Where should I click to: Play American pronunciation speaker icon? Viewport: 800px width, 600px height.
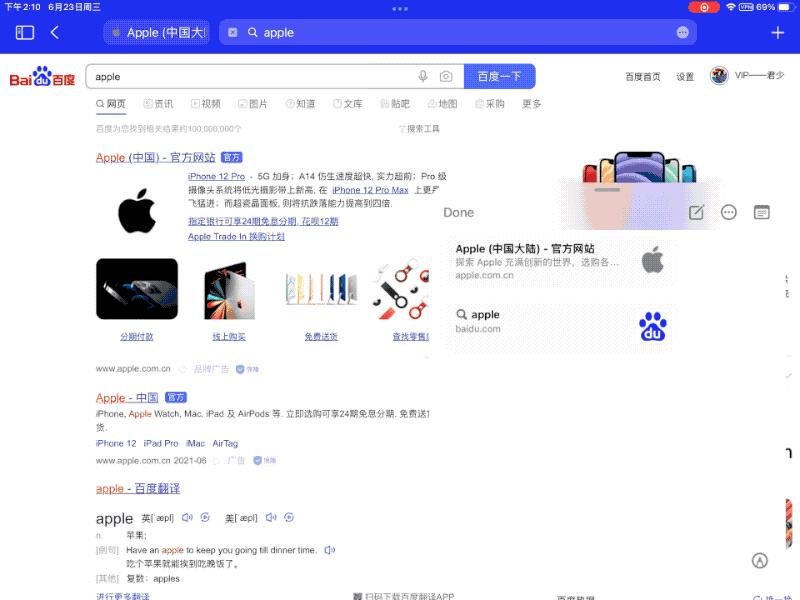270,519
